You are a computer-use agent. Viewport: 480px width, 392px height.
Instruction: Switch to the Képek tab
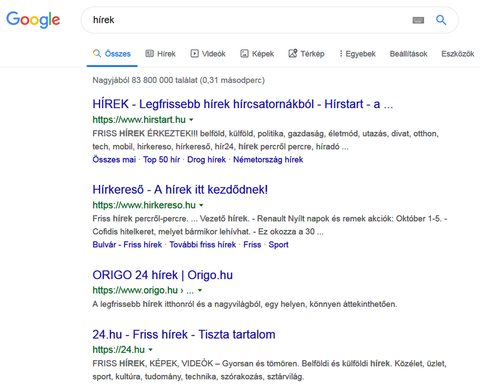pyautogui.click(x=257, y=54)
